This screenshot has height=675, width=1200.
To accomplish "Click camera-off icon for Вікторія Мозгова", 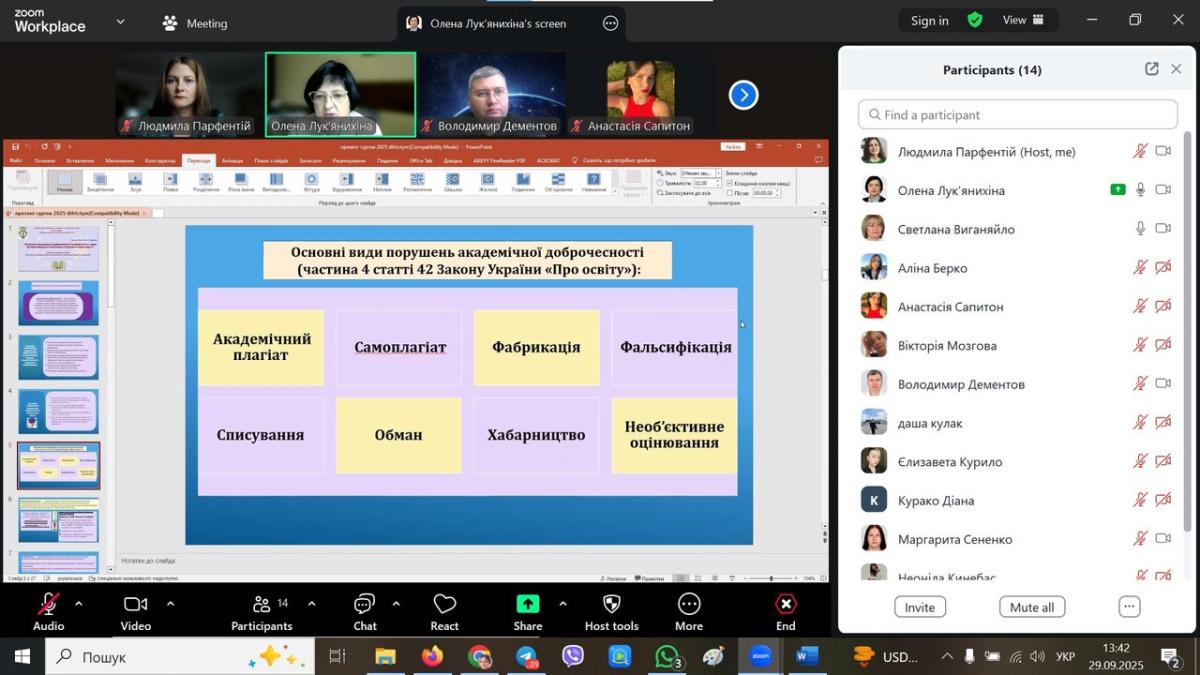I will click(x=1163, y=345).
